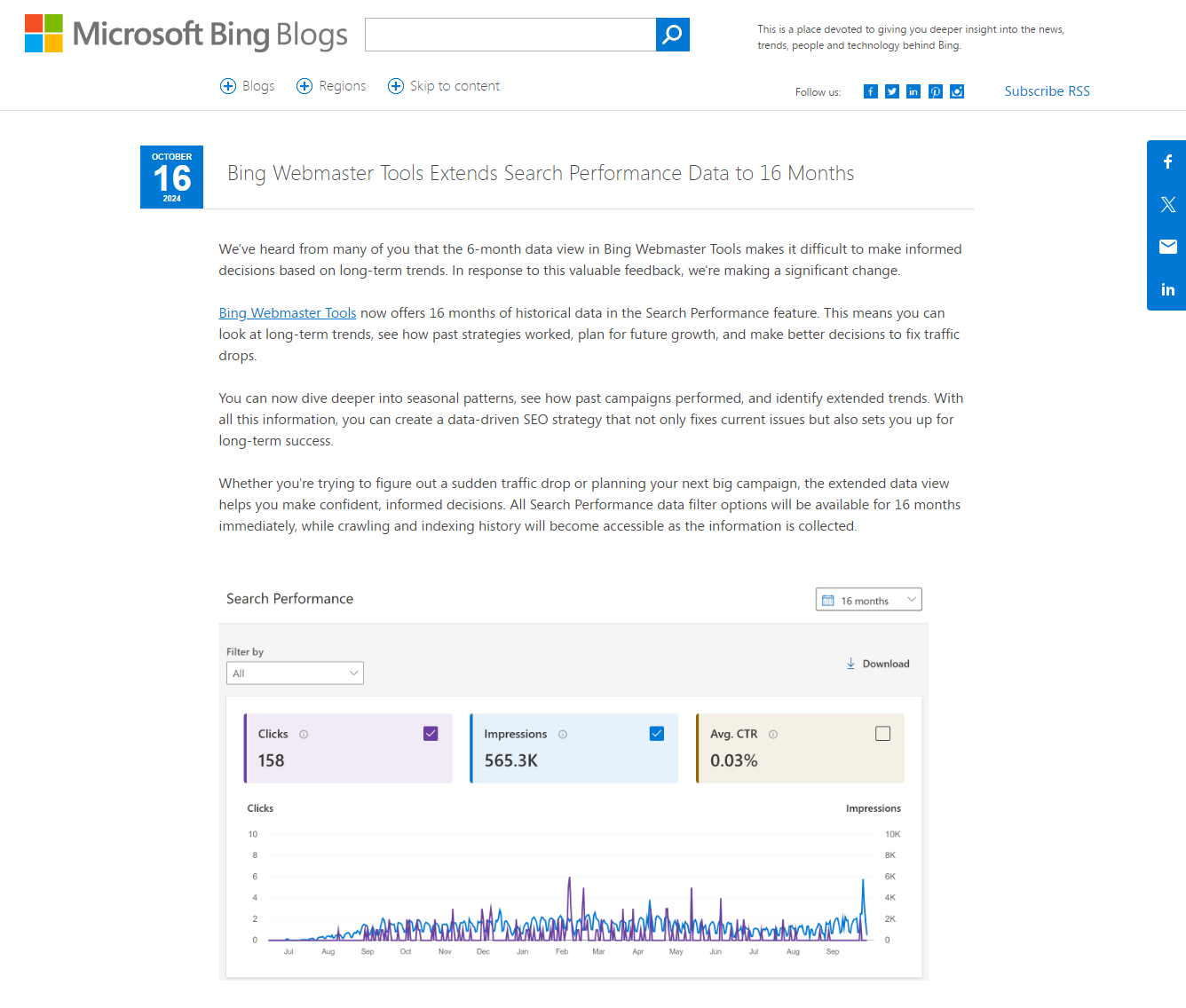Click the Follow us label
The height and width of the screenshot is (1008, 1186).
[818, 92]
